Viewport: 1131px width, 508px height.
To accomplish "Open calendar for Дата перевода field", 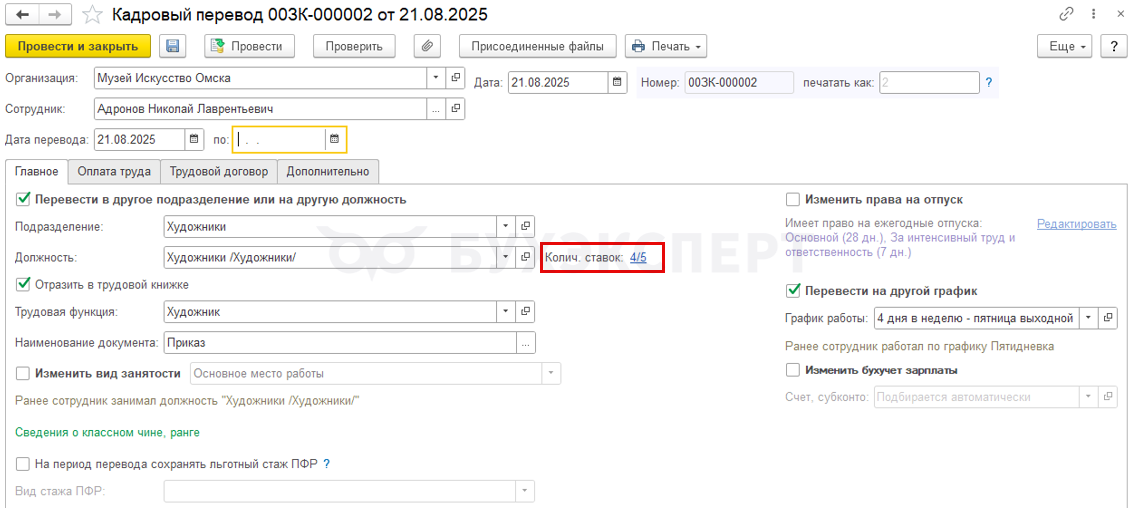I will point(194,139).
